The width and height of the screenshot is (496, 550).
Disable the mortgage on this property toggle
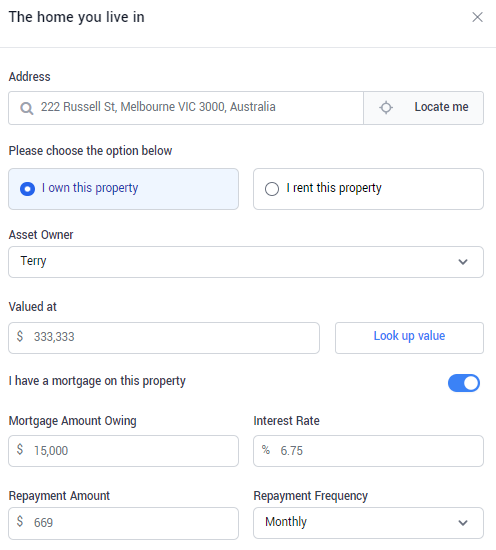pos(463,383)
